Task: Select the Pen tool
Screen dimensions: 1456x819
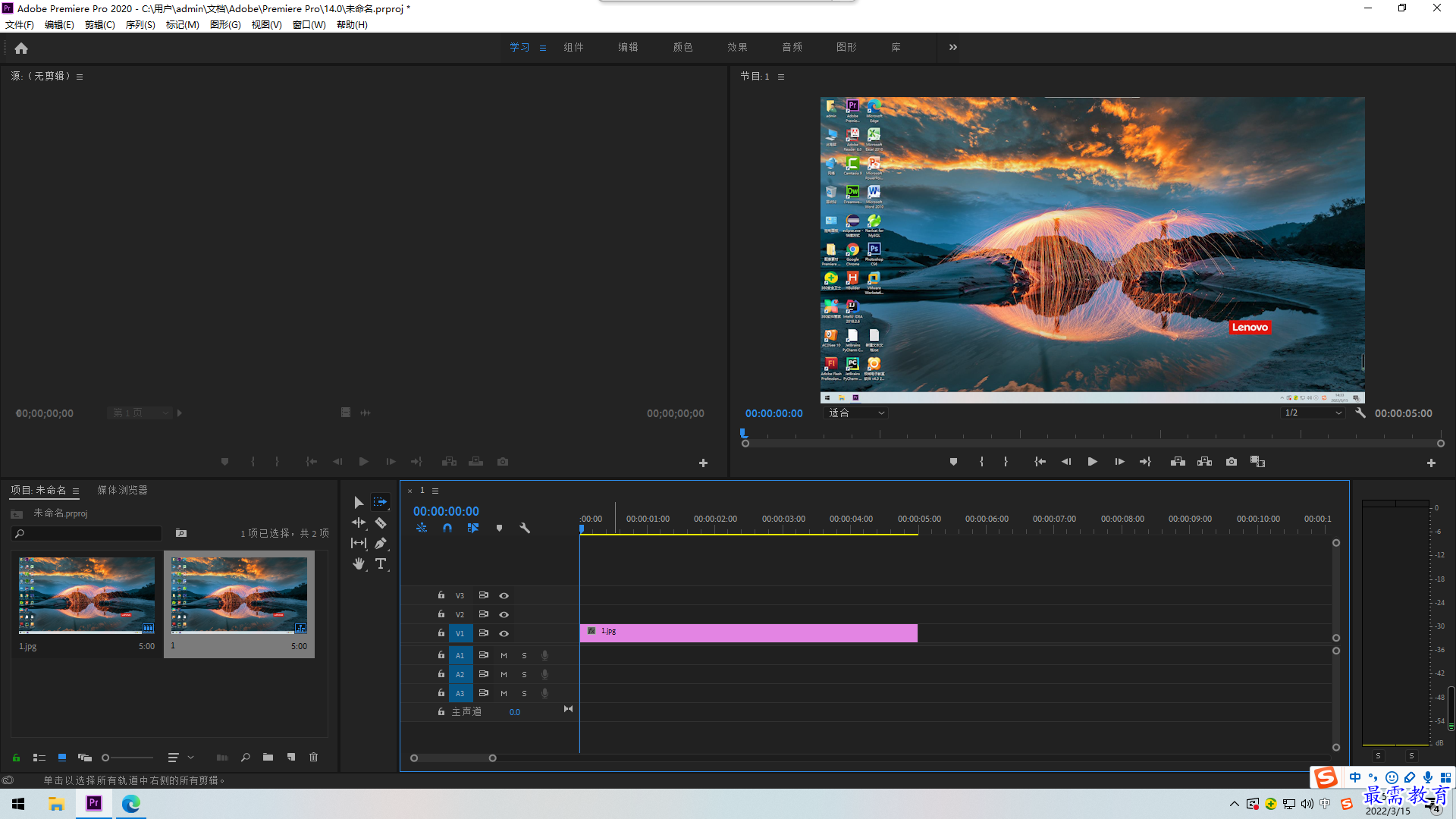Action: coord(381,543)
